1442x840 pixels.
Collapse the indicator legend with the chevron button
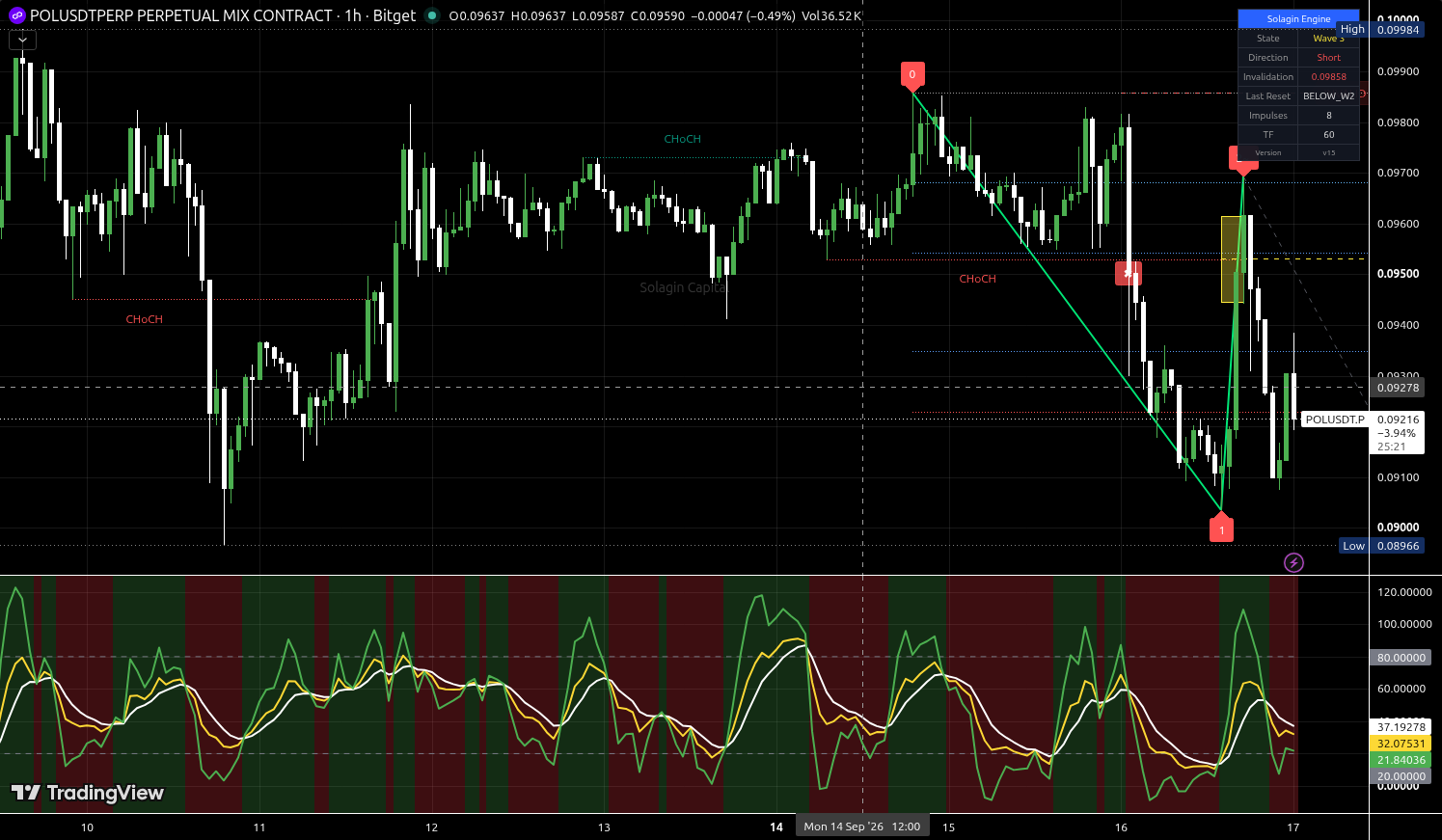[22, 41]
